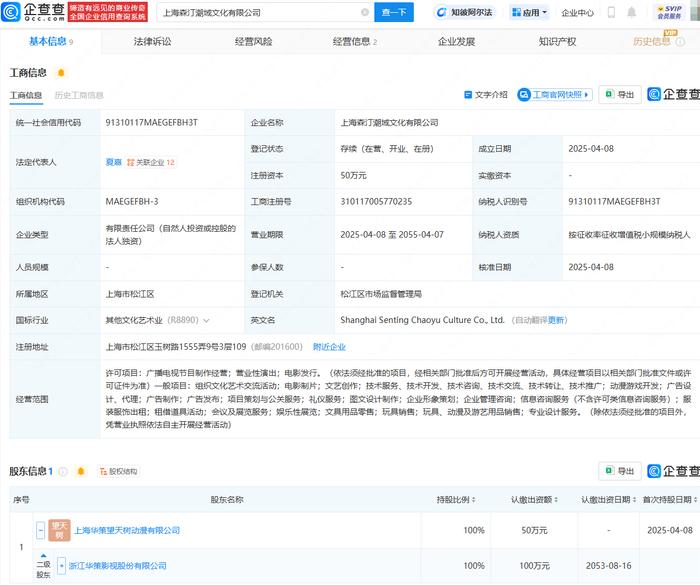Click 文字介绍 button
The height and width of the screenshot is (585, 700).
tap(486, 95)
